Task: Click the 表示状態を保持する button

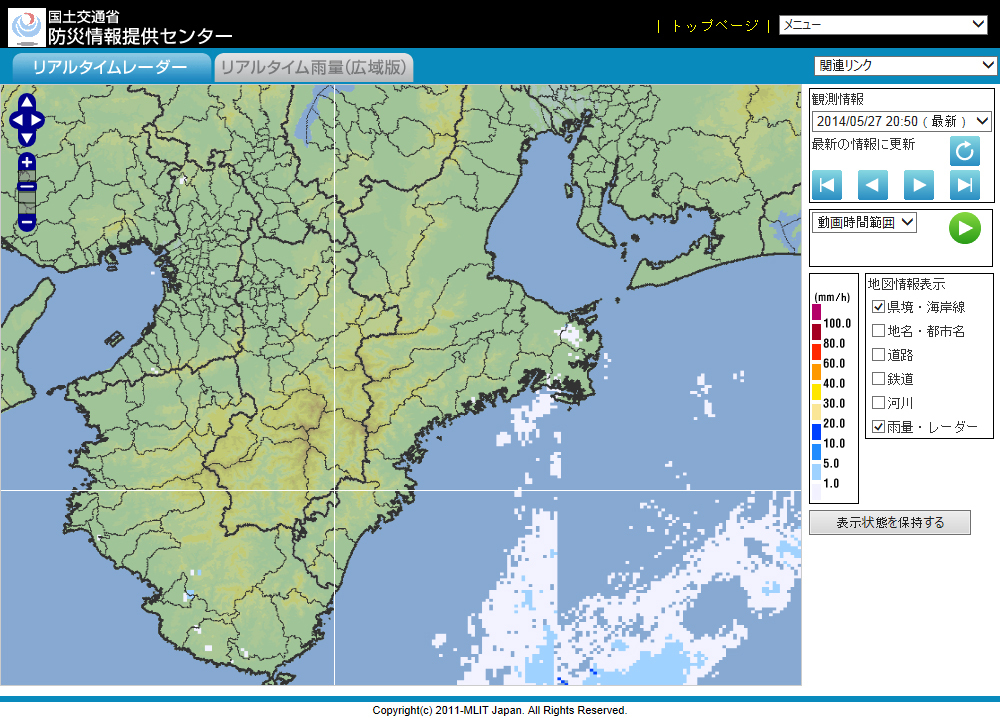Action: pyautogui.click(x=889, y=522)
